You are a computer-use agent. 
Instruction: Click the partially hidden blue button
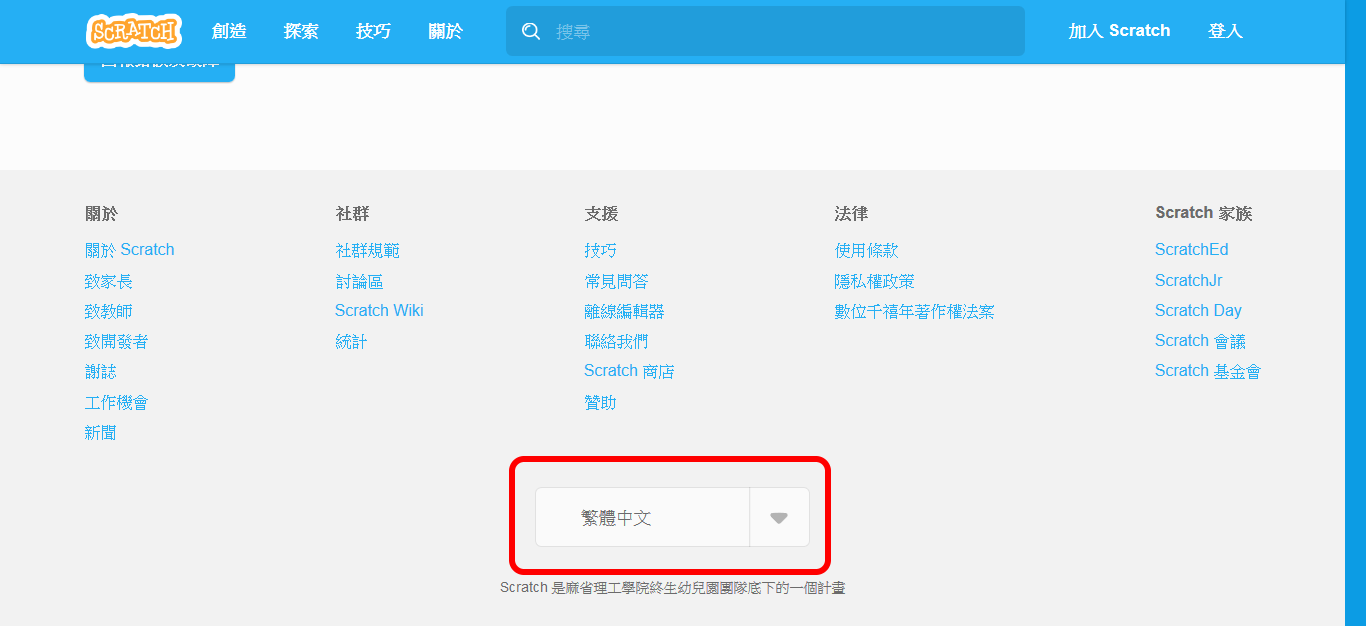point(159,72)
